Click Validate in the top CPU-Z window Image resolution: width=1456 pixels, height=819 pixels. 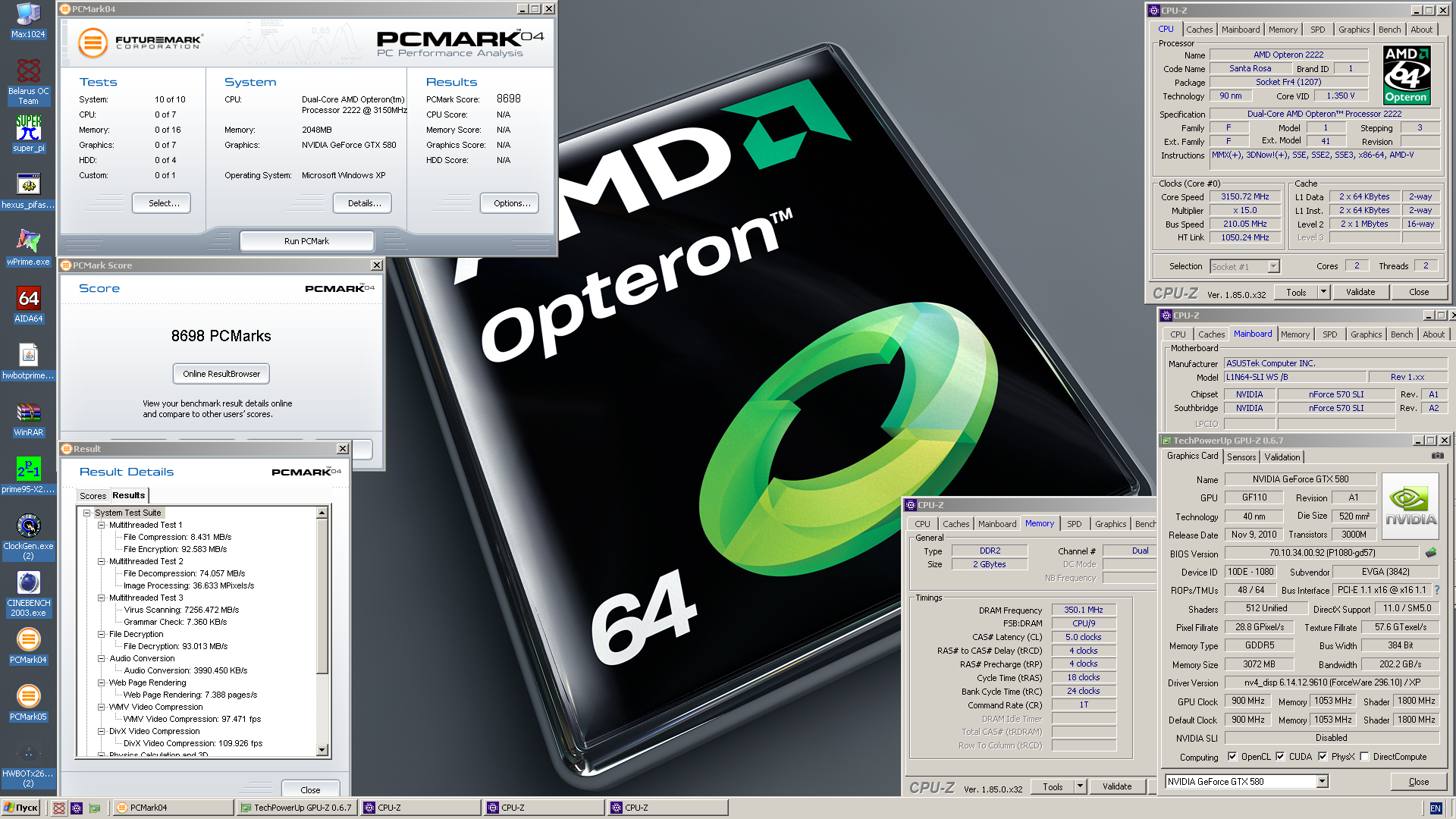click(1360, 292)
